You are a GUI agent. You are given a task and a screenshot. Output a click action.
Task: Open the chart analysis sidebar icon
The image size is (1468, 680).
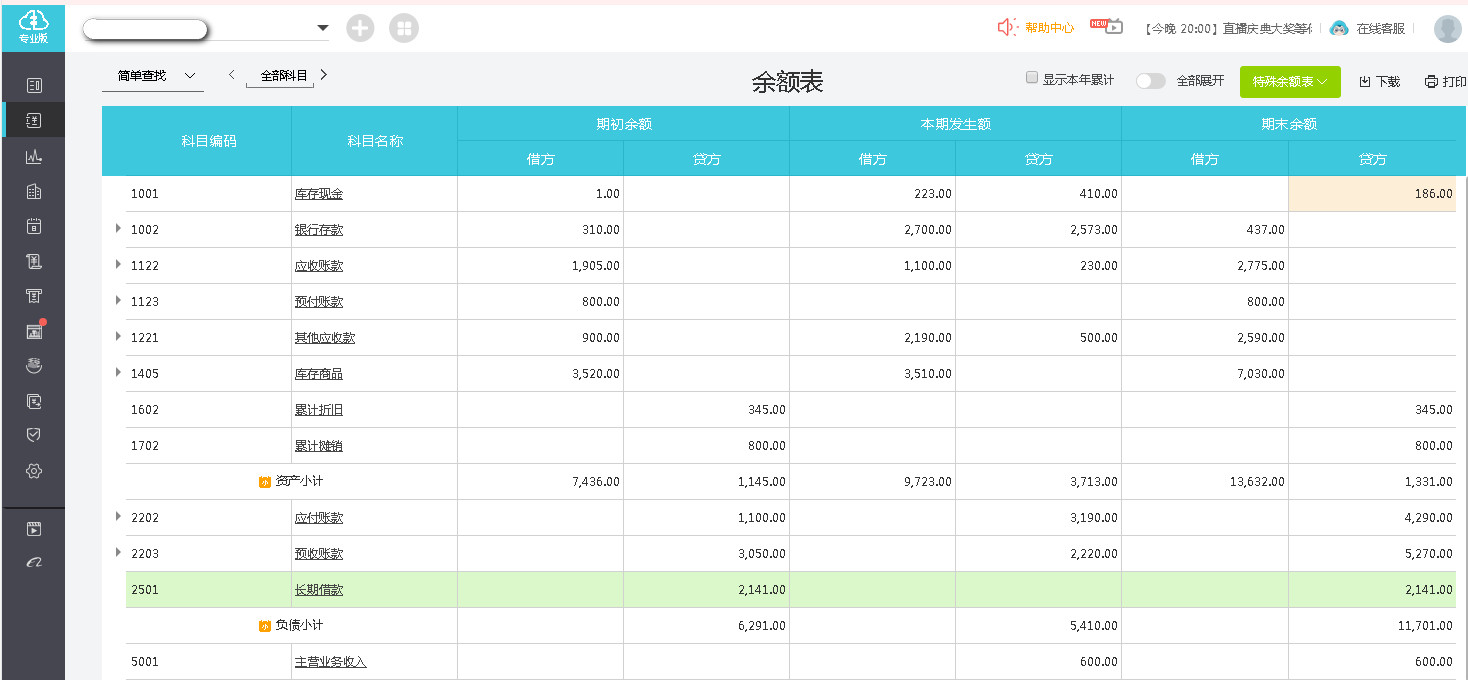33,156
